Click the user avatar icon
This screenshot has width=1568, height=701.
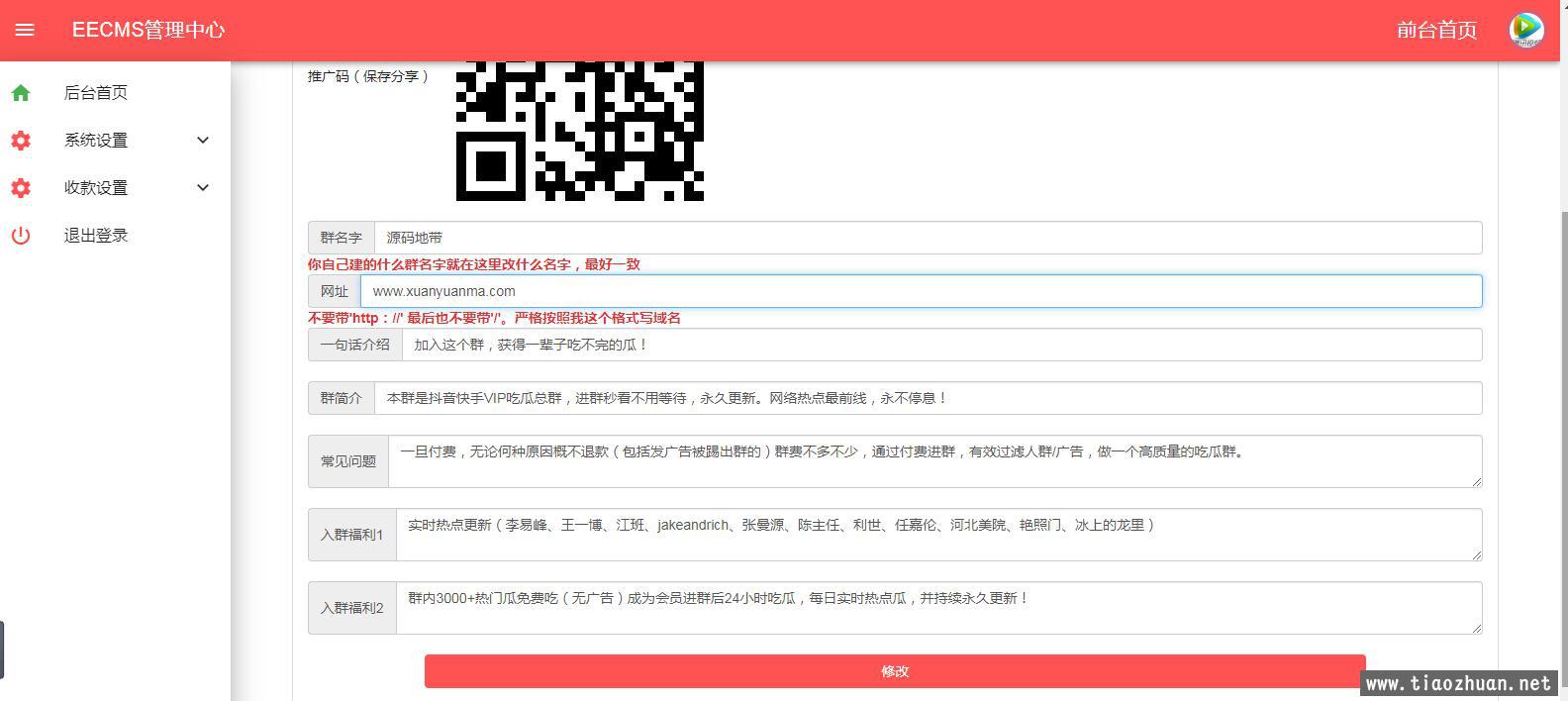[1525, 30]
